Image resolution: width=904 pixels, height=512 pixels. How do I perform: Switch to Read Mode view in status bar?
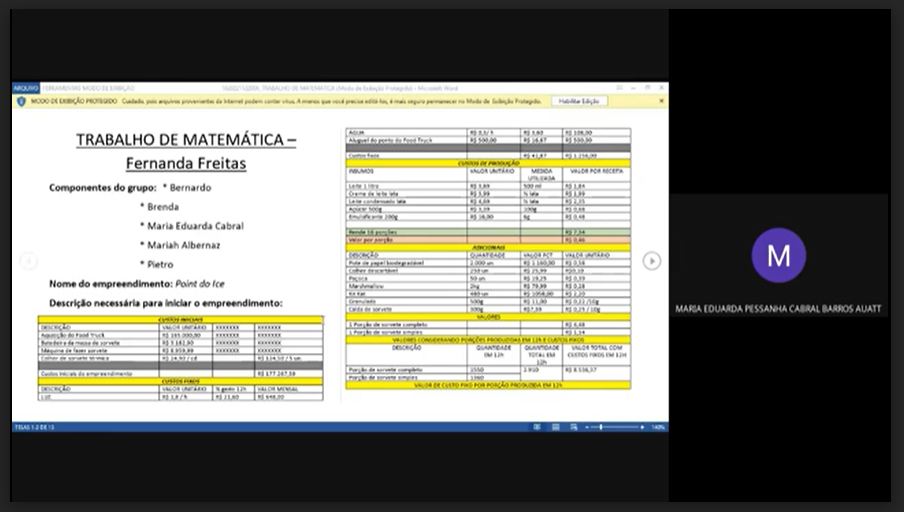537,427
